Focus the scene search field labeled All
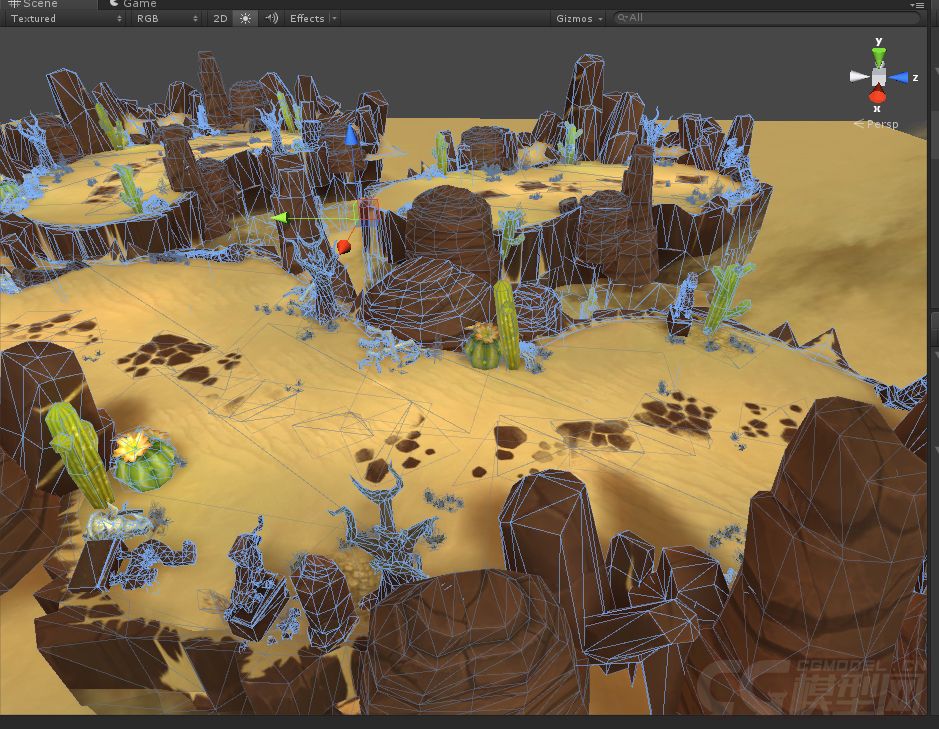939x729 pixels. [x=767, y=18]
